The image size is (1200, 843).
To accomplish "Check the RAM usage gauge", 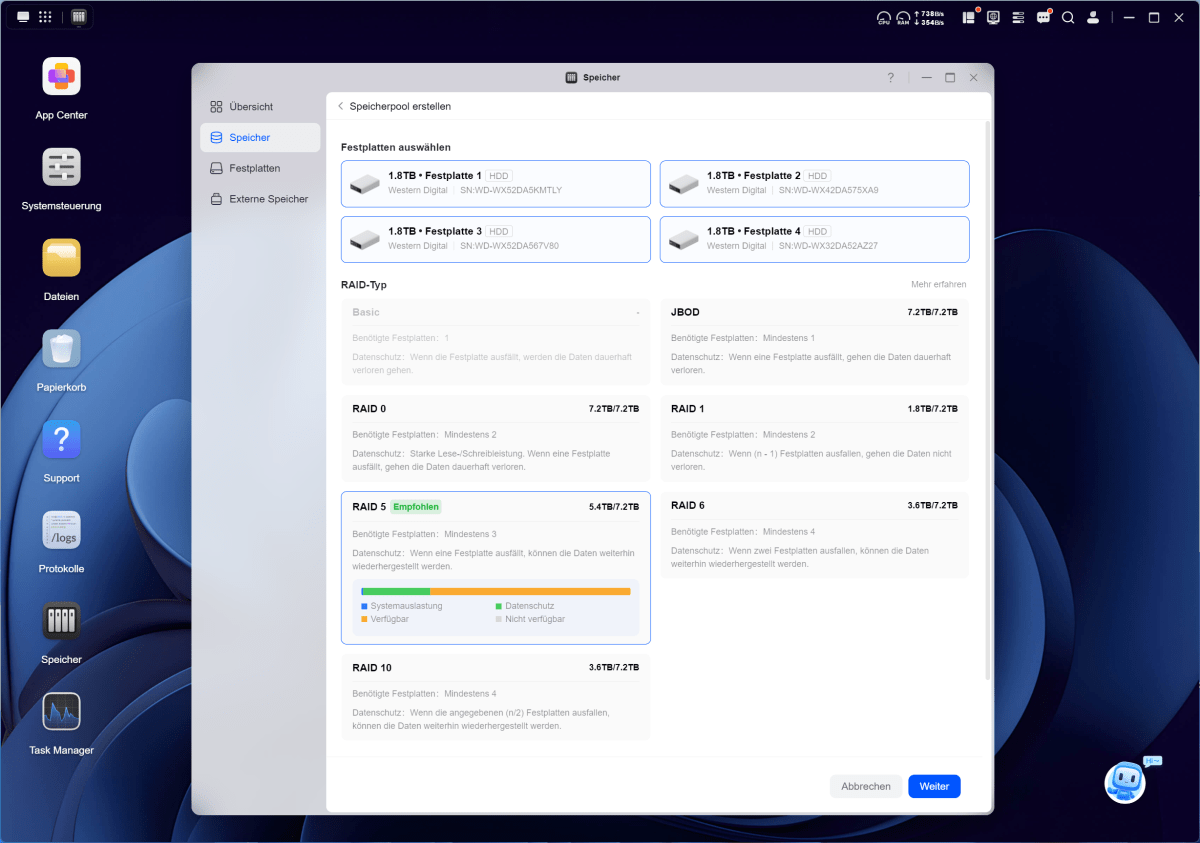I will (903, 18).
